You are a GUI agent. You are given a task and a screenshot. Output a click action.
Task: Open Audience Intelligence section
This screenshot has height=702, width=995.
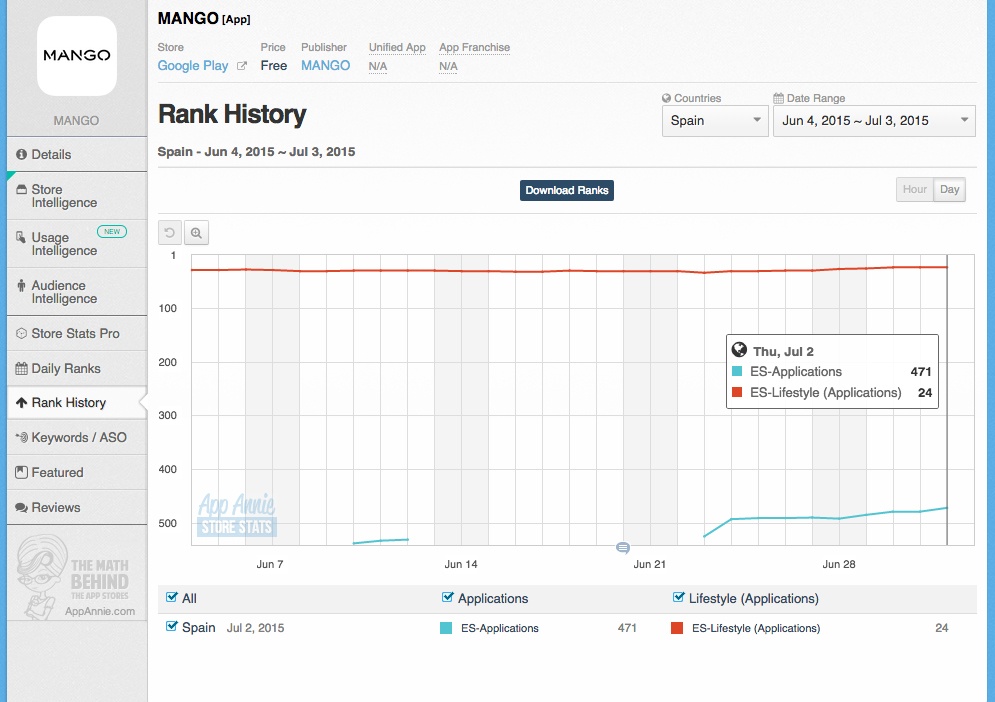pos(77,292)
